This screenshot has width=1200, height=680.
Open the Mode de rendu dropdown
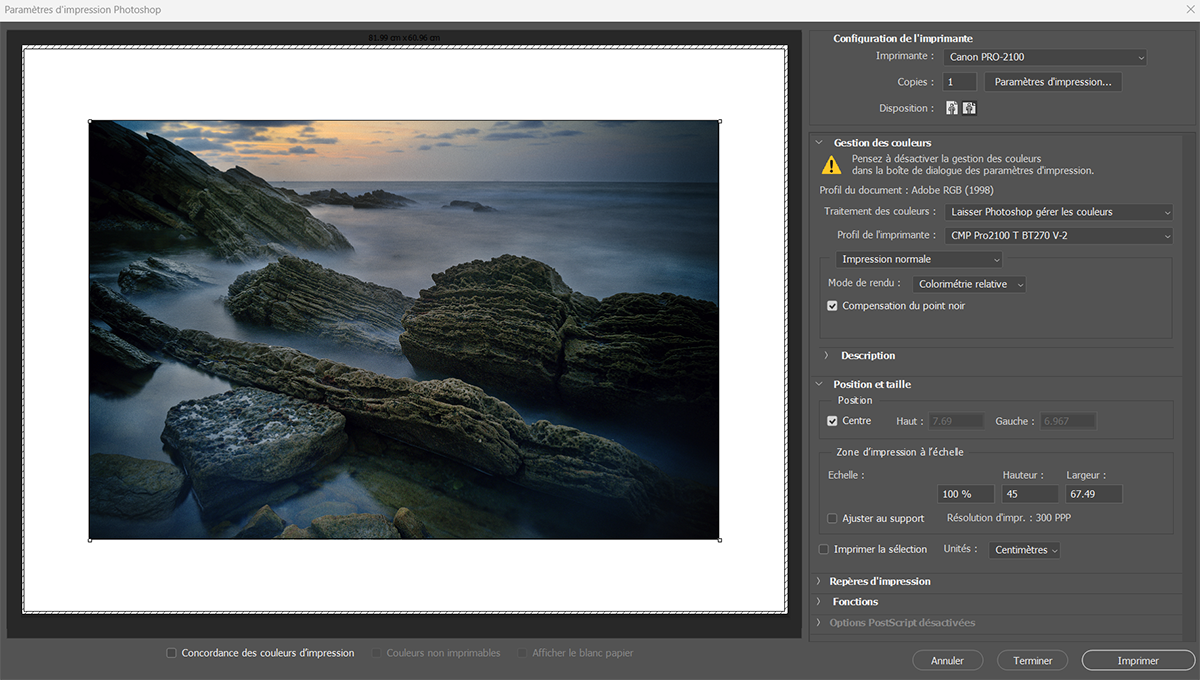970,284
